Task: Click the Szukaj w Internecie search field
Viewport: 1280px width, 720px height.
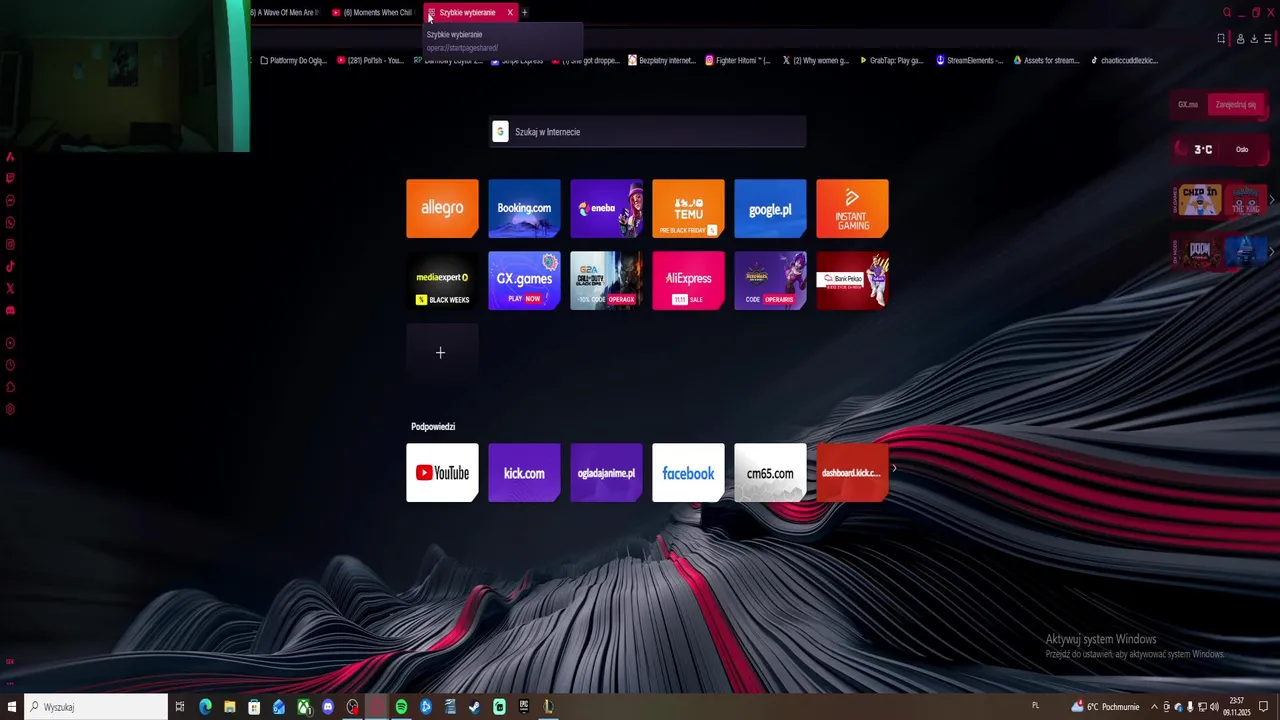Action: 647,132
